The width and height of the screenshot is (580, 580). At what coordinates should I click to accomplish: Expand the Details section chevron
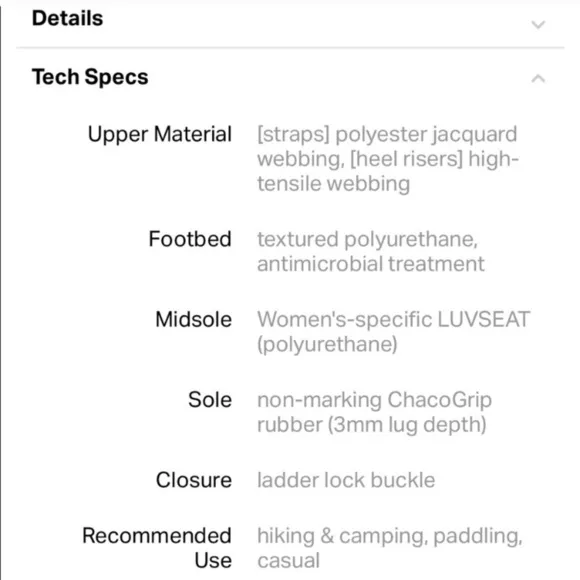click(538, 24)
